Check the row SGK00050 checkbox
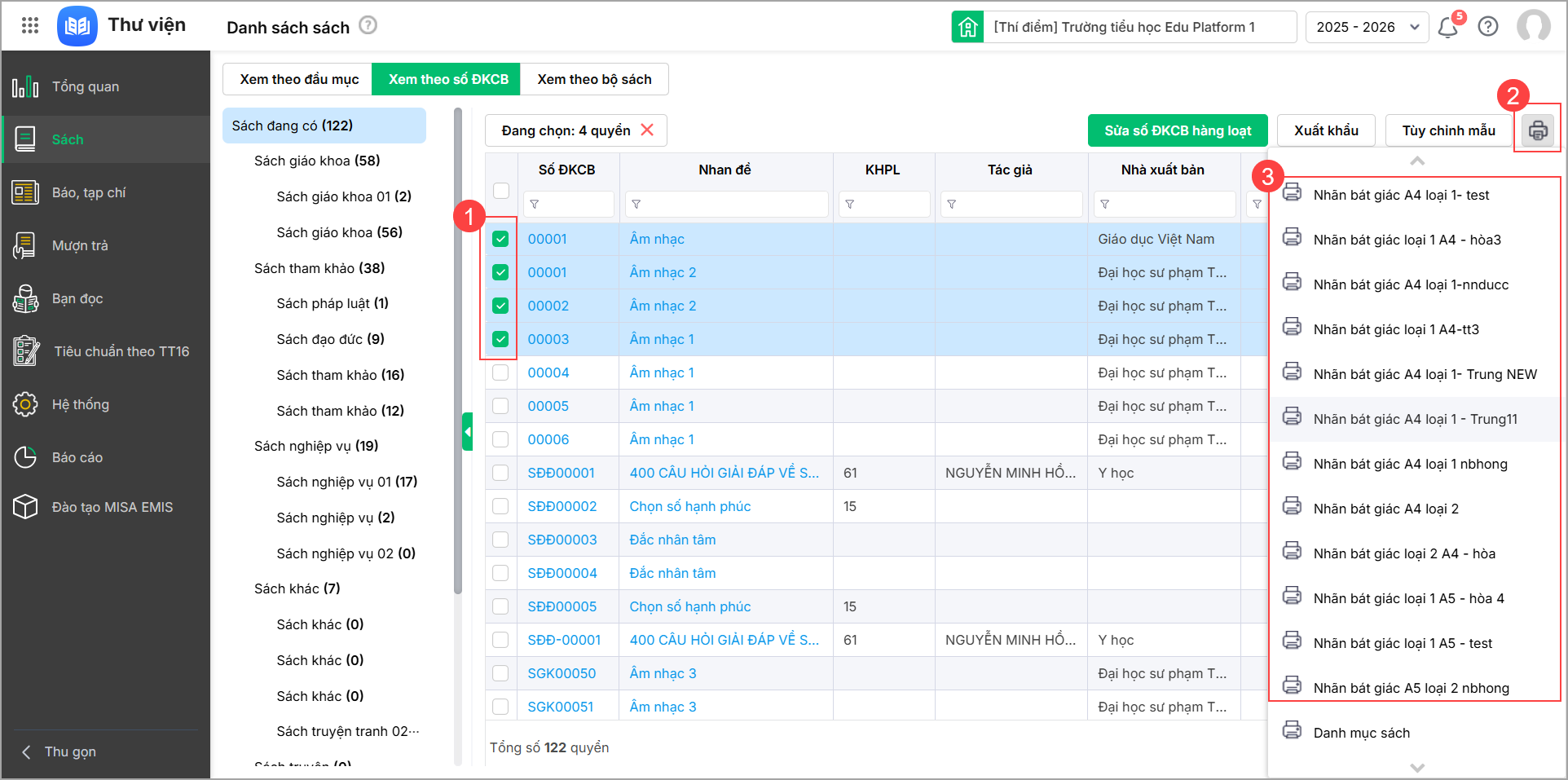The height and width of the screenshot is (780, 1568). pyautogui.click(x=500, y=673)
